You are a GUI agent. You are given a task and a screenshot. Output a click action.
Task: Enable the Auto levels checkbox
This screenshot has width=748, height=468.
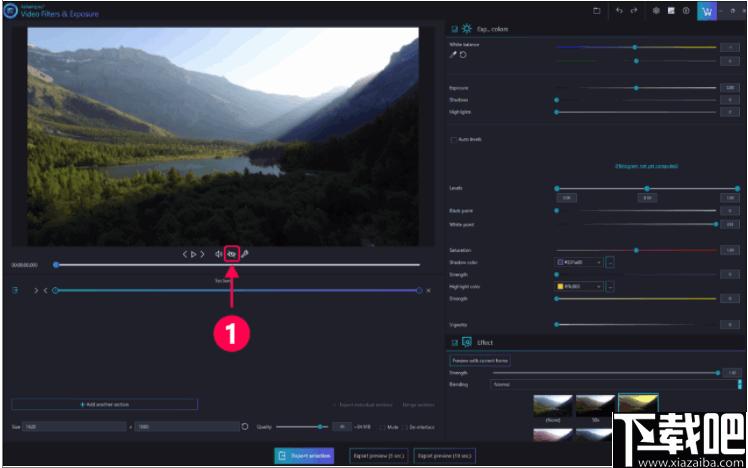pos(453,139)
